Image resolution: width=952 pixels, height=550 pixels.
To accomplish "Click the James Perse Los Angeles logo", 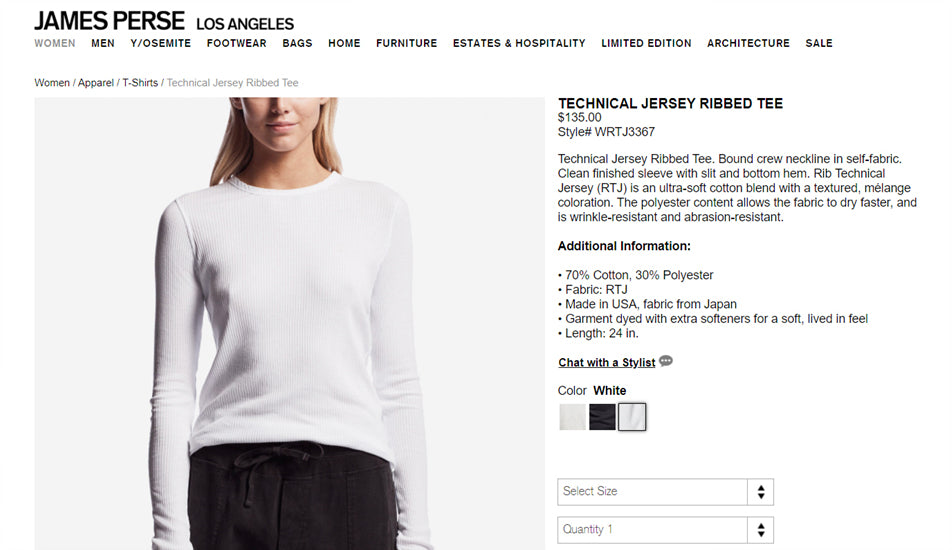I will click(x=164, y=21).
